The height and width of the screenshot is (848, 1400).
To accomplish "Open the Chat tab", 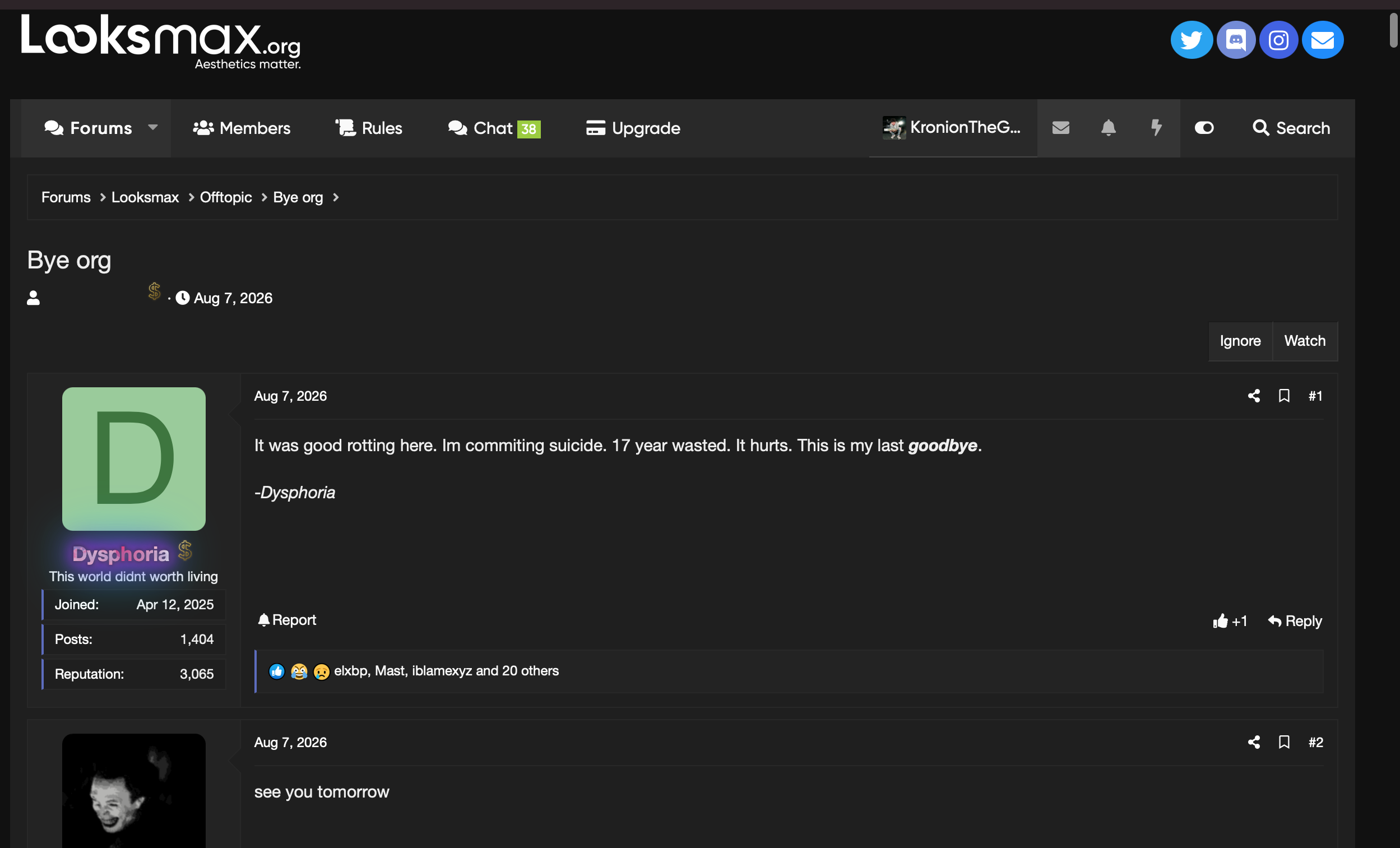I will click(x=480, y=128).
